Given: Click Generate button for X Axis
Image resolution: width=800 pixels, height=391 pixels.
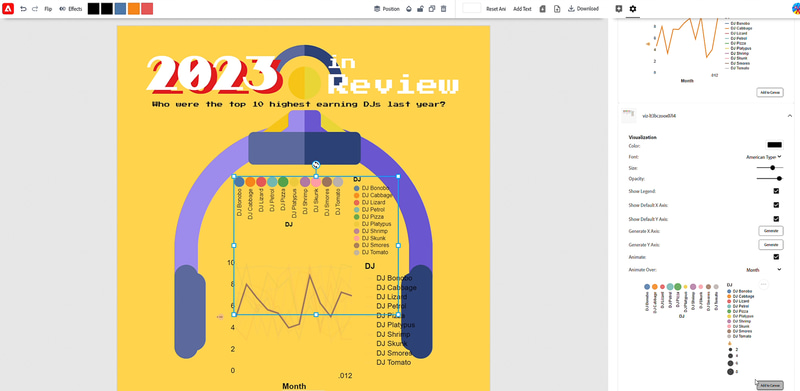Looking at the screenshot, I should click(770, 231).
